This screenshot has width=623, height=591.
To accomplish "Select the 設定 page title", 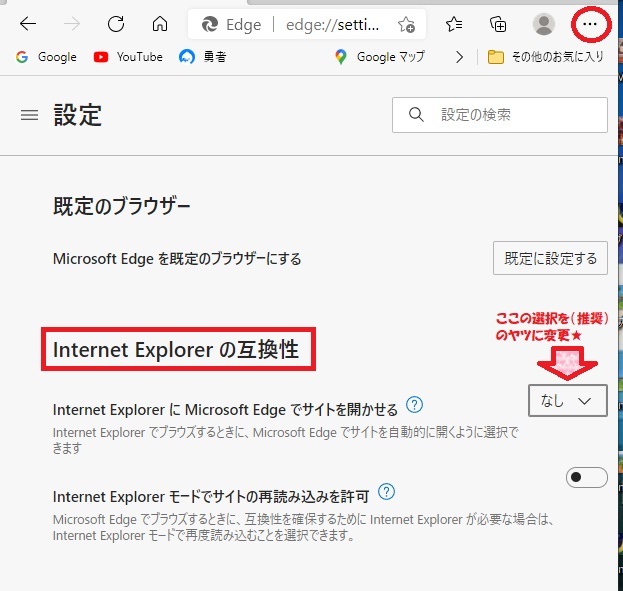I will click(x=77, y=115).
